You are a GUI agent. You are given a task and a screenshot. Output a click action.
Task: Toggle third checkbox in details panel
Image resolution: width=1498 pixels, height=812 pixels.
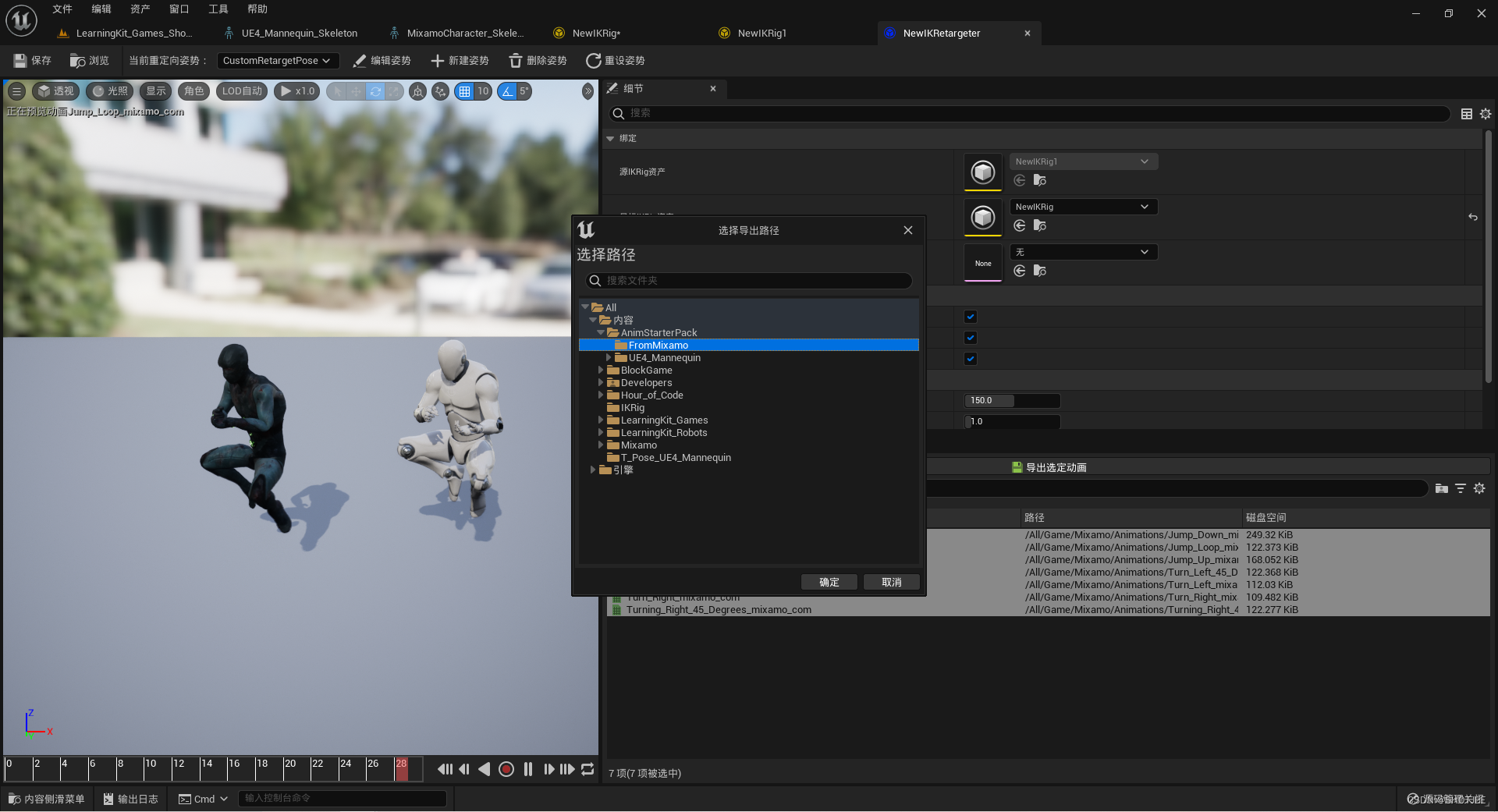[971, 359]
